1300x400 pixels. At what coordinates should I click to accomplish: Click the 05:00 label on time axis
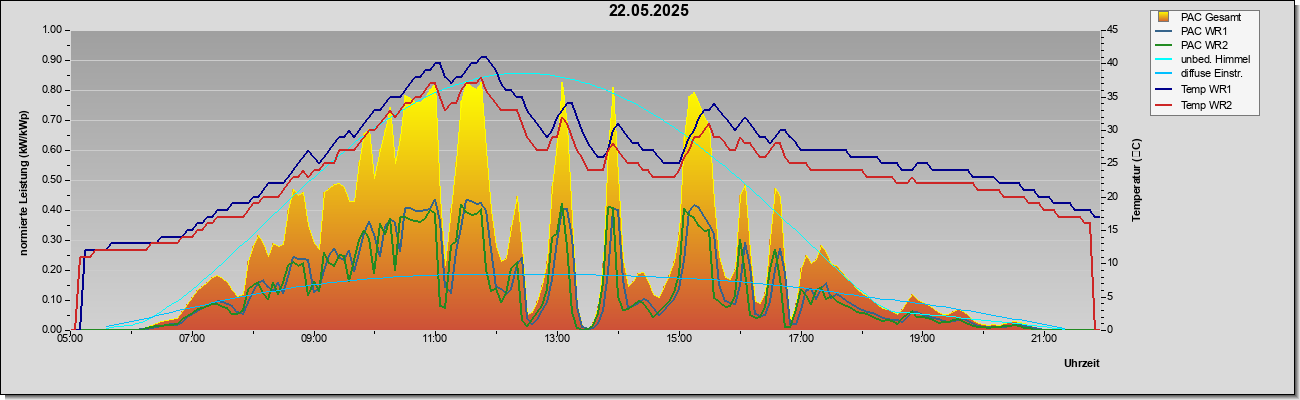point(70,339)
